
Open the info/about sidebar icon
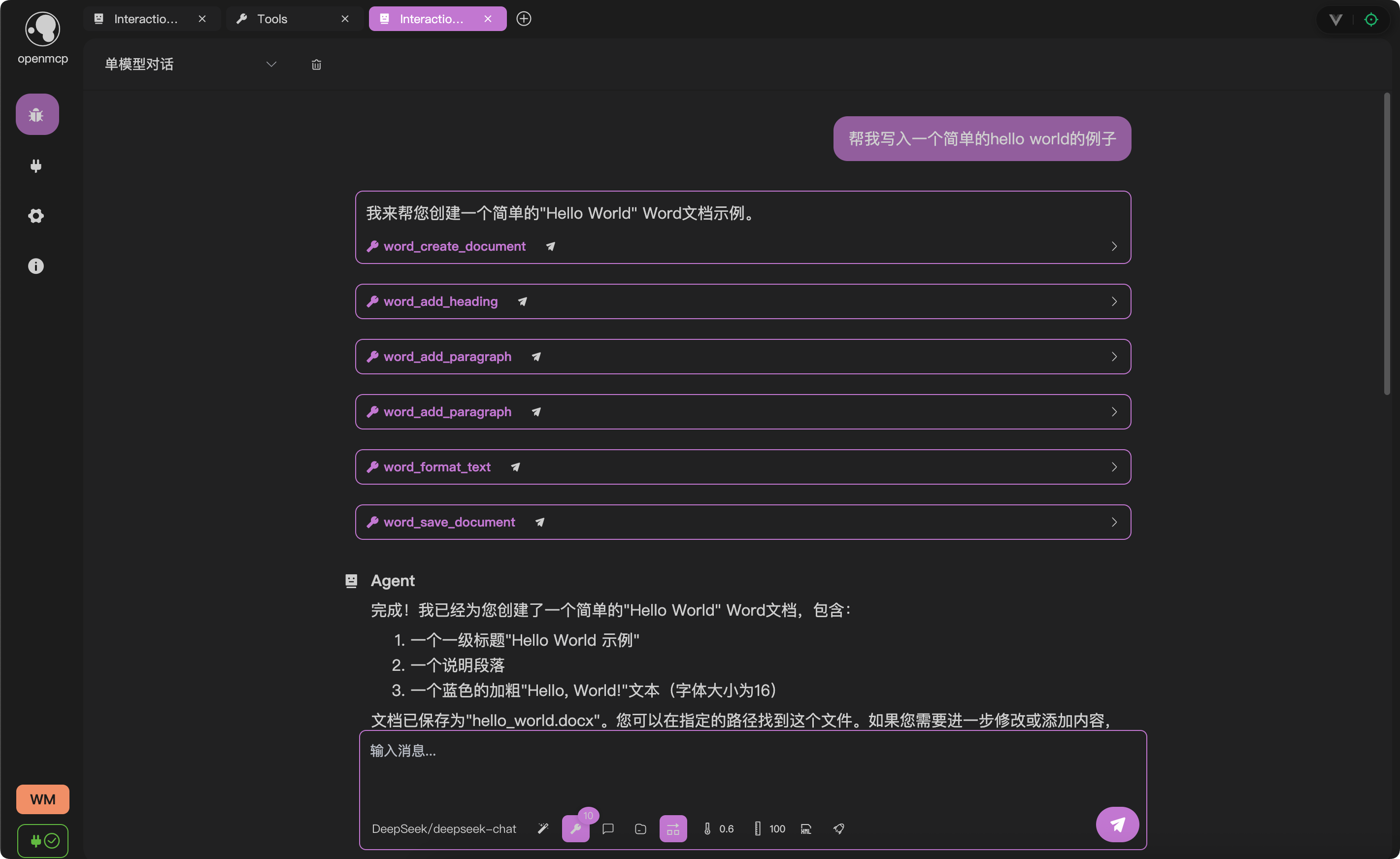[36, 266]
